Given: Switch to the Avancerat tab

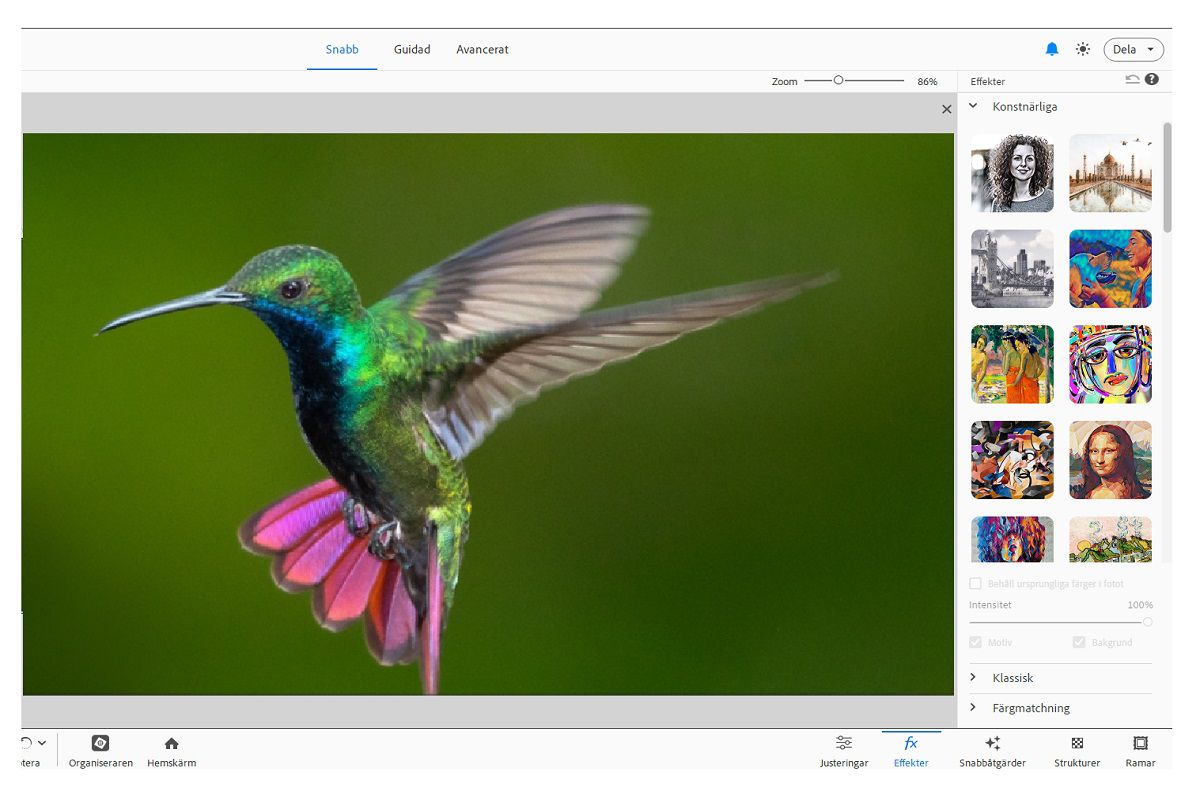Looking at the screenshot, I should click(x=482, y=49).
